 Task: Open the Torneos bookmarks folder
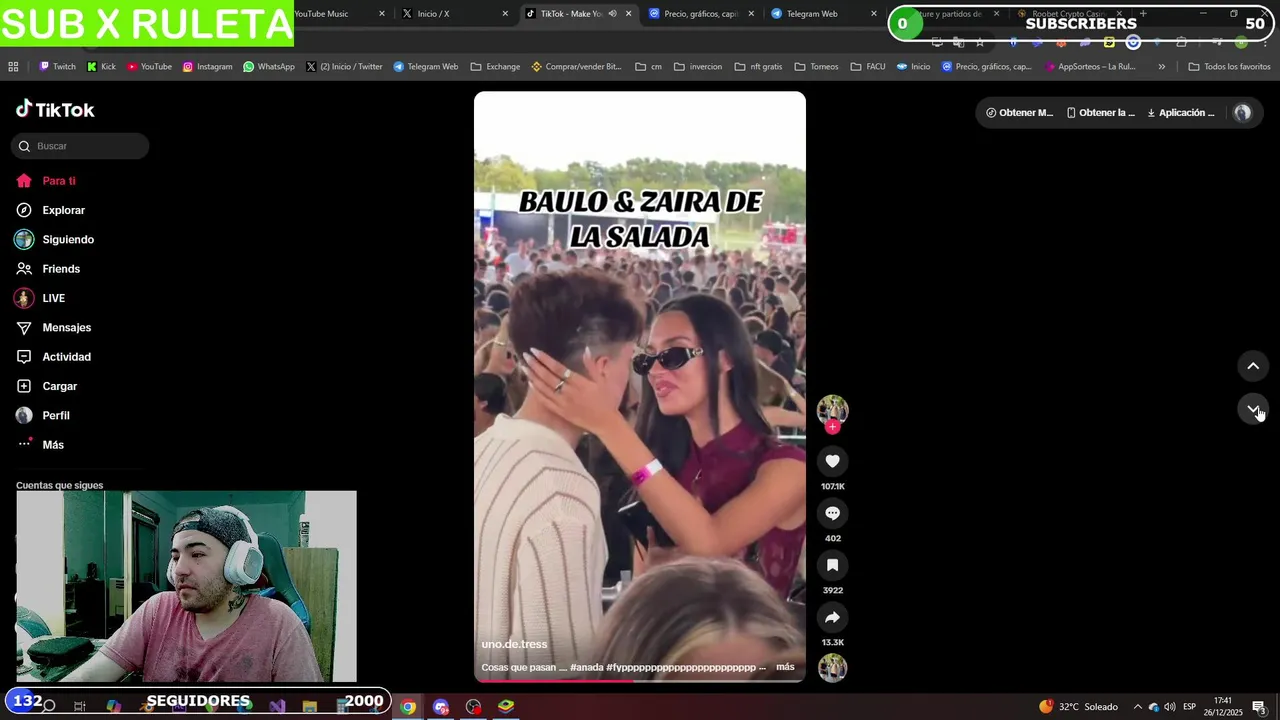click(x=816, y=67)
